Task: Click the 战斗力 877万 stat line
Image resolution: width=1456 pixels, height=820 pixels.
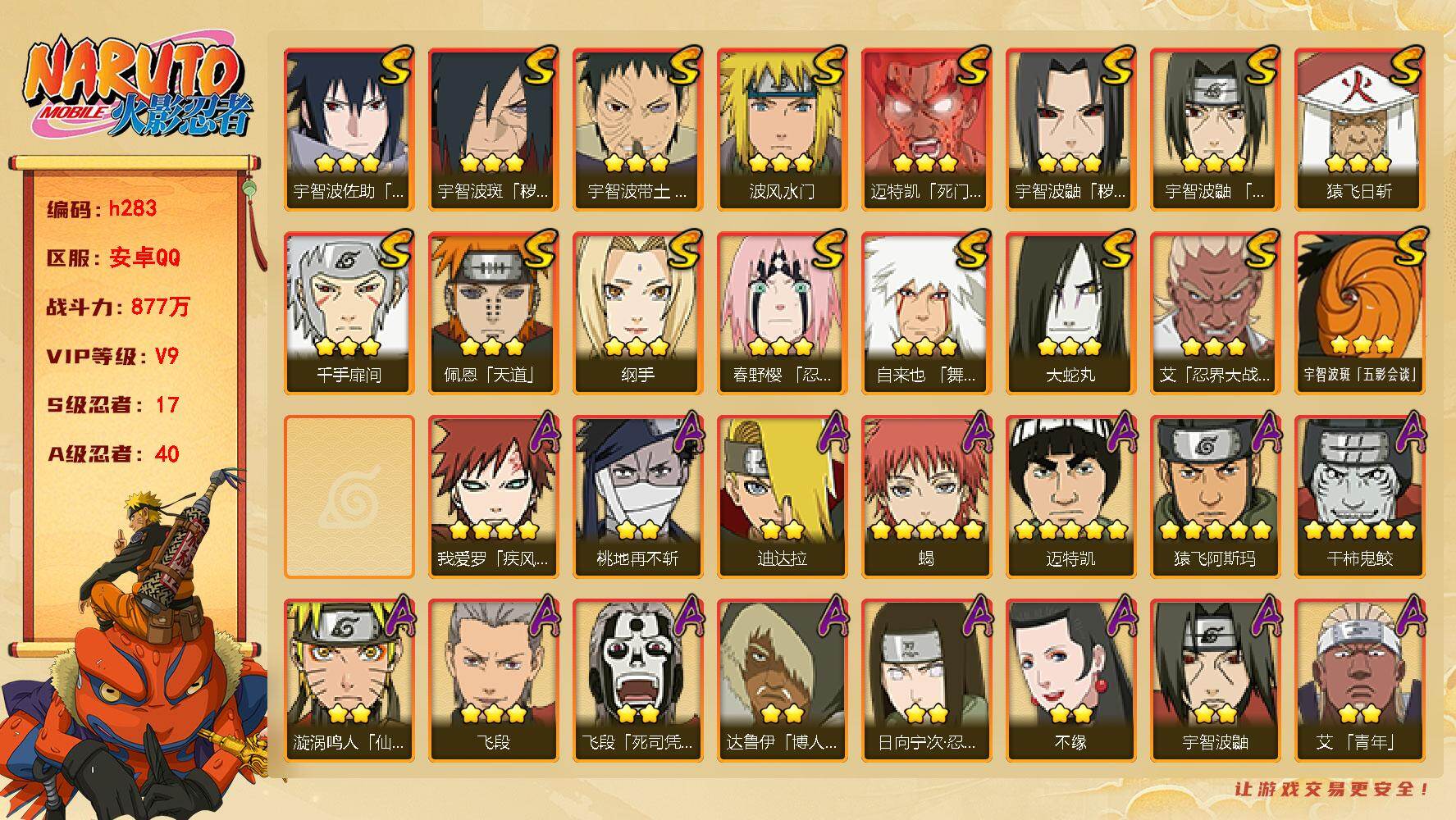Action: 119,307
